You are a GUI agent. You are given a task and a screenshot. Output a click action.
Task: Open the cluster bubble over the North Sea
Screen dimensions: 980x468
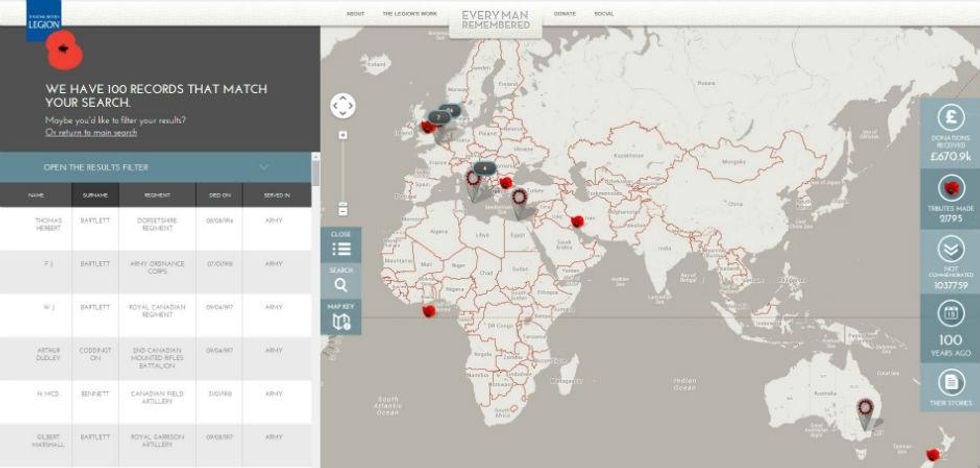coord(451,110)
